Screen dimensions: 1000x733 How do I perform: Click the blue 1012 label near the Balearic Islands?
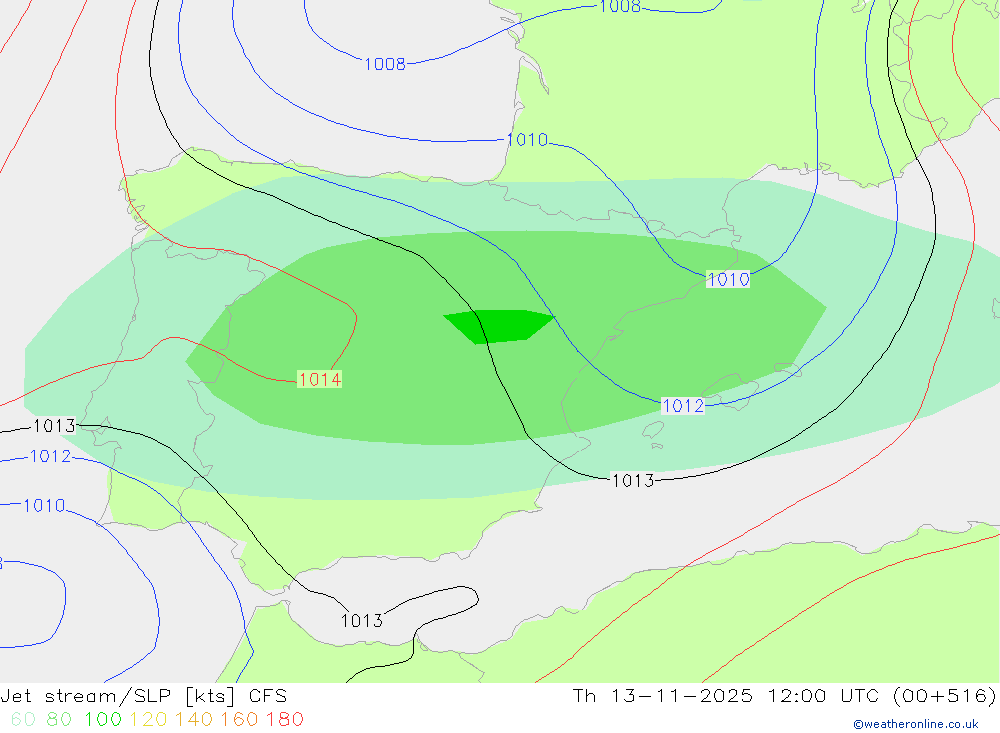pyautogui.click(x=682, y=406)
